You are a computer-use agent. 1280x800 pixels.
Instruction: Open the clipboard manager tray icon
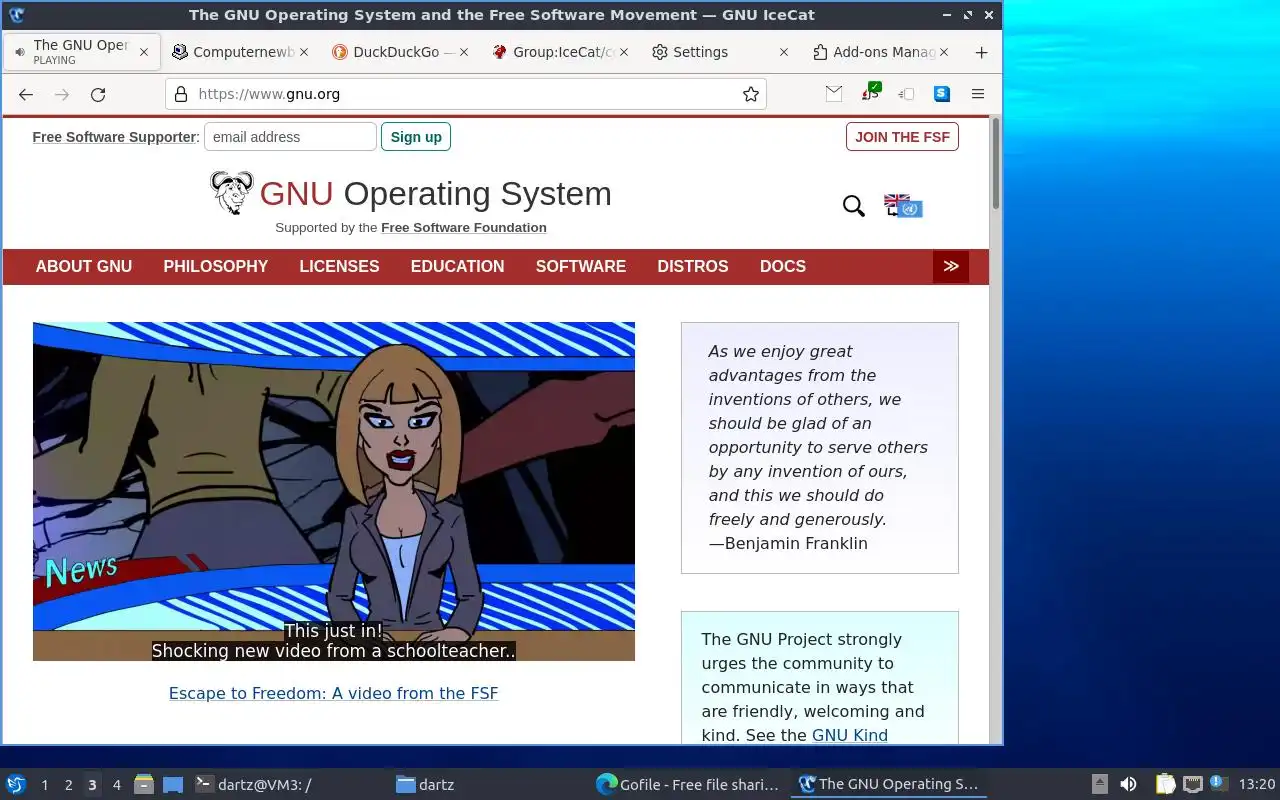pyautogui.click(x=1166, y=785)
